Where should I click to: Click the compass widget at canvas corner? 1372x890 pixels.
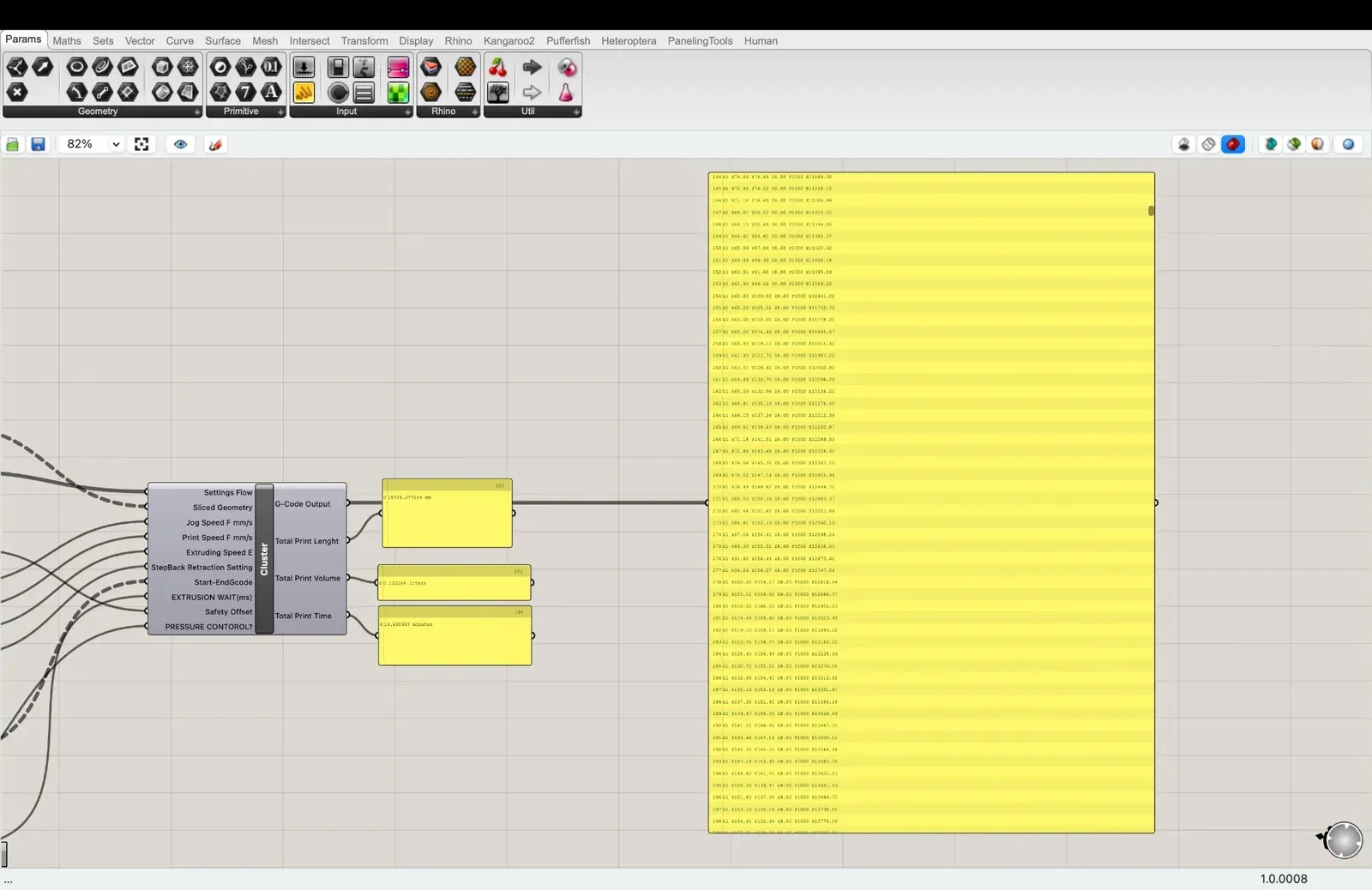1342,839
